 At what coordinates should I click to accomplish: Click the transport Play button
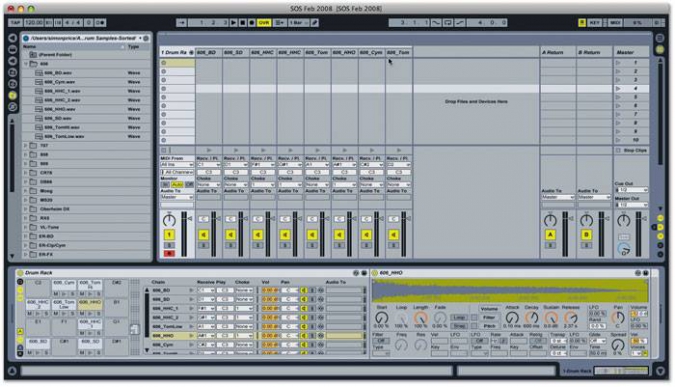[x=233, y=22]
